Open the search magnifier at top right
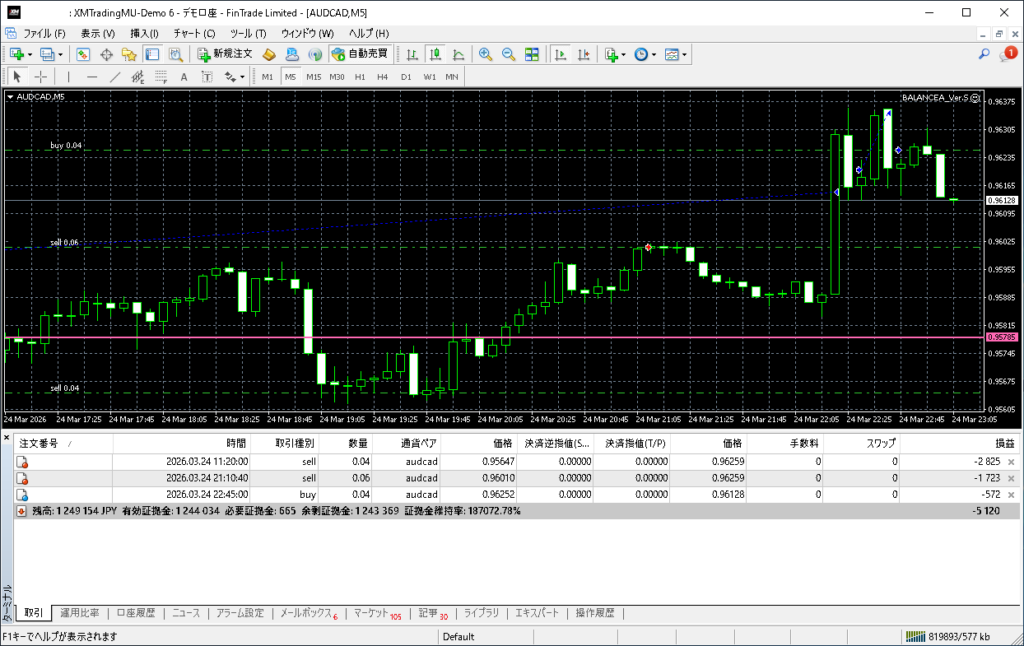The image size is (1024, 646). tap(984, 54)
